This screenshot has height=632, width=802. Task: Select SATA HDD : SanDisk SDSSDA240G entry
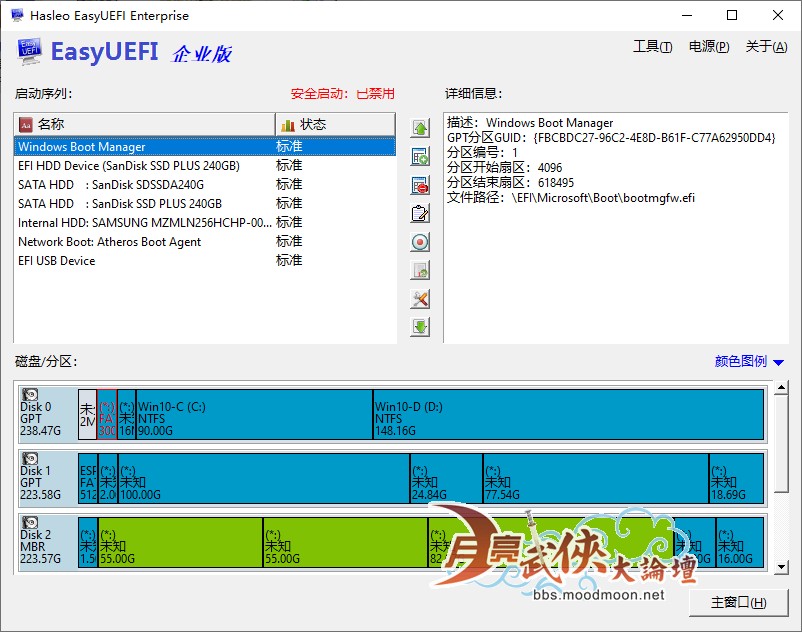coord(205,185)
